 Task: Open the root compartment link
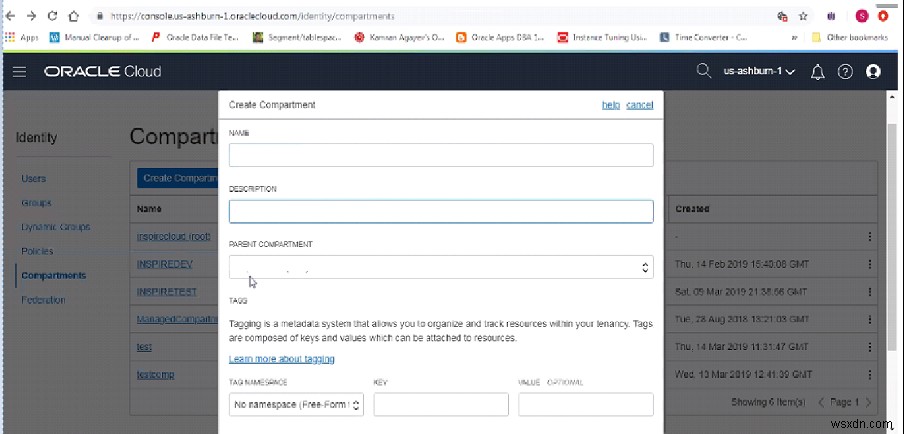point(174,237)
